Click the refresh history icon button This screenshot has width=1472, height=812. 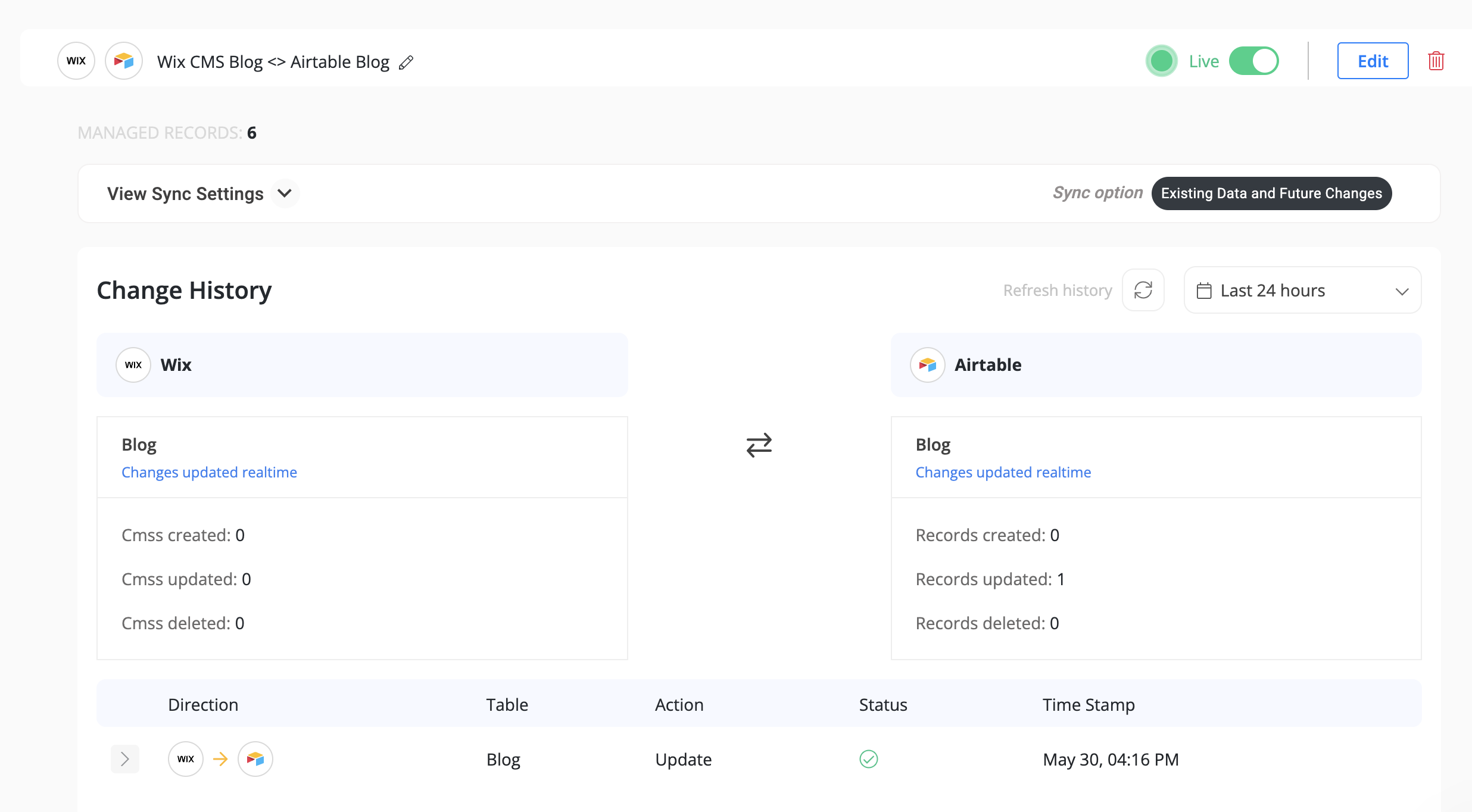tap(1143, 290)
